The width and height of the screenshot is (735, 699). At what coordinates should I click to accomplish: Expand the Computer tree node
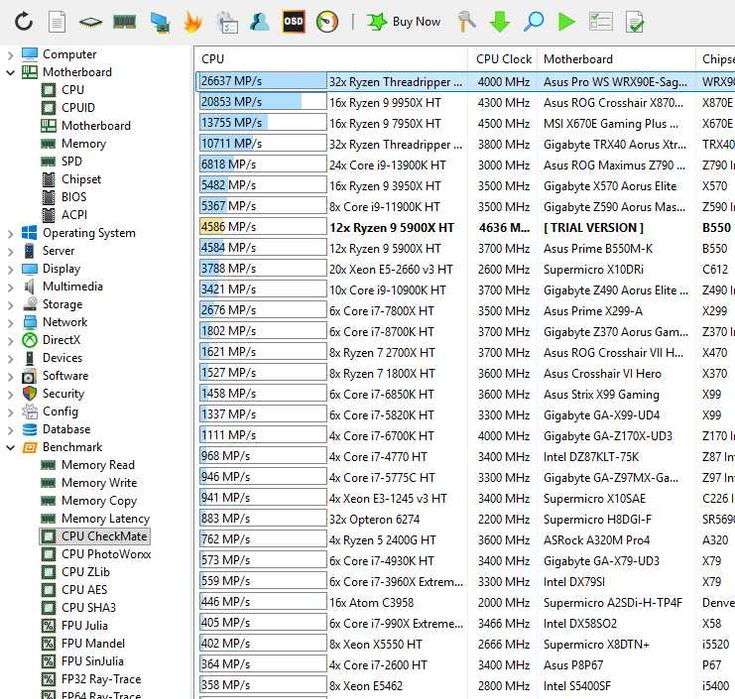click(x=10, y=55)
